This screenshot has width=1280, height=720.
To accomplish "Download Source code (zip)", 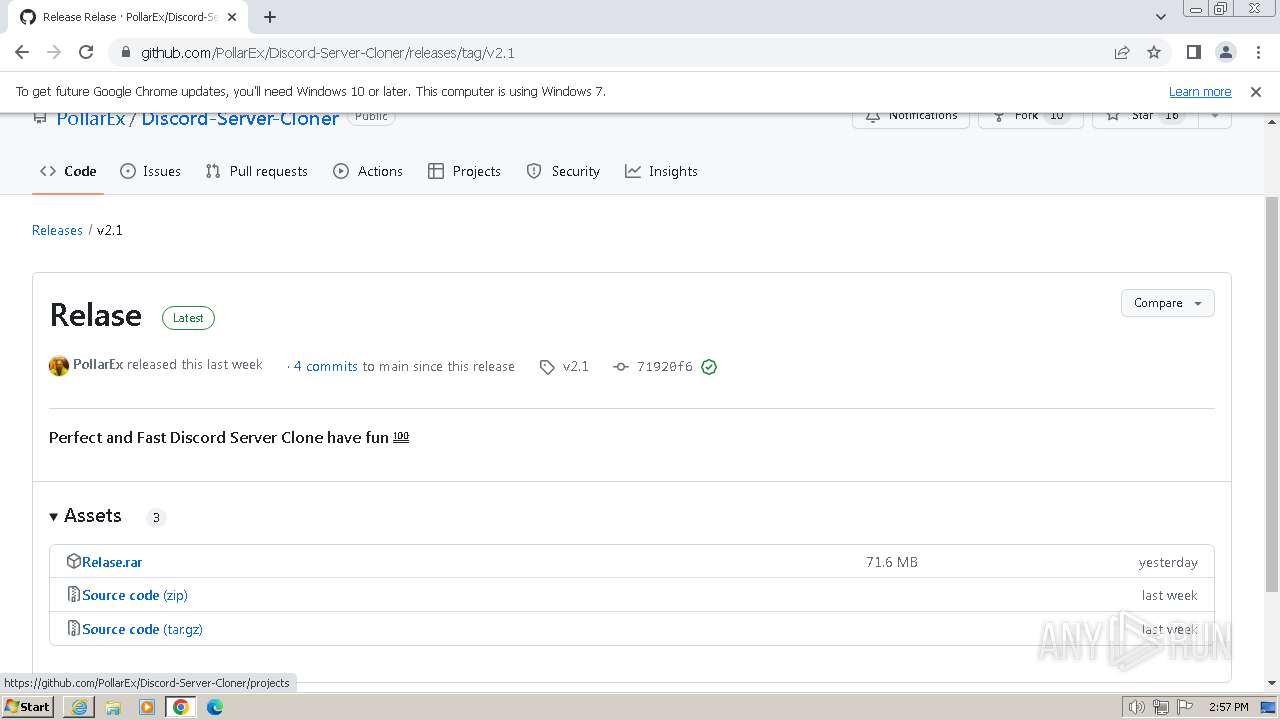I will [135, 595].
